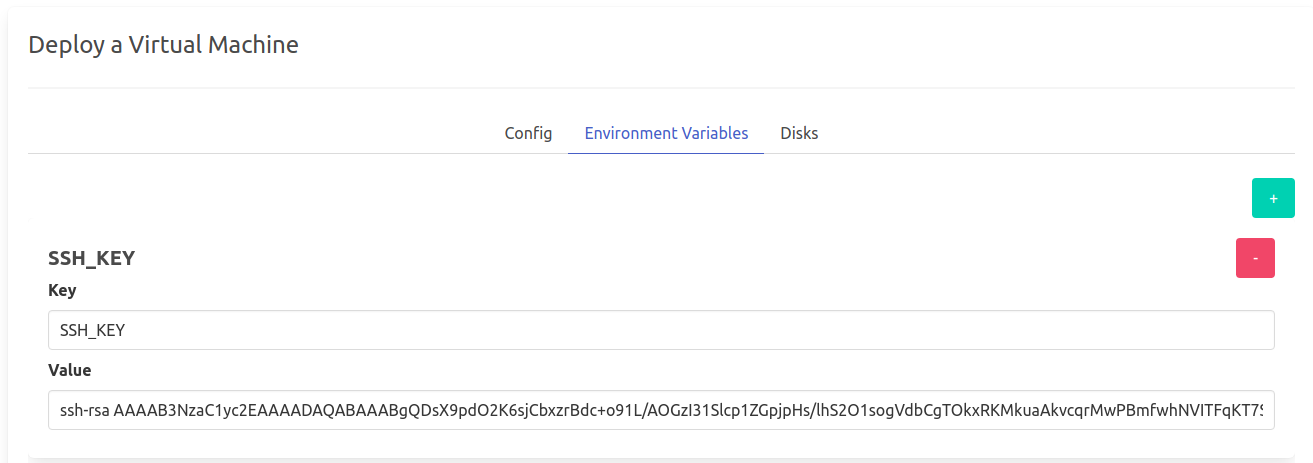Image resolution: width=1313 pixels, height=463 pixels.
Task: Activate the underlined Environment Variables tab
Action: pos(666,133)
